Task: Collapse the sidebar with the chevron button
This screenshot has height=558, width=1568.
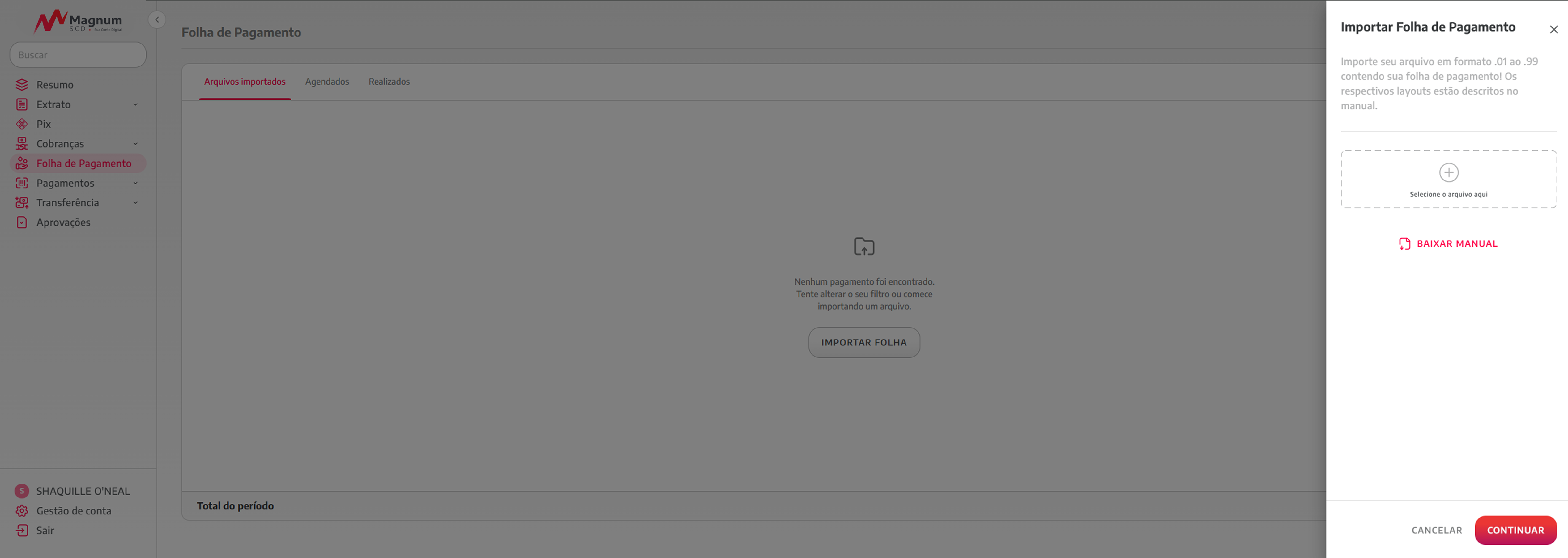Action: click(x=157, y=20)
